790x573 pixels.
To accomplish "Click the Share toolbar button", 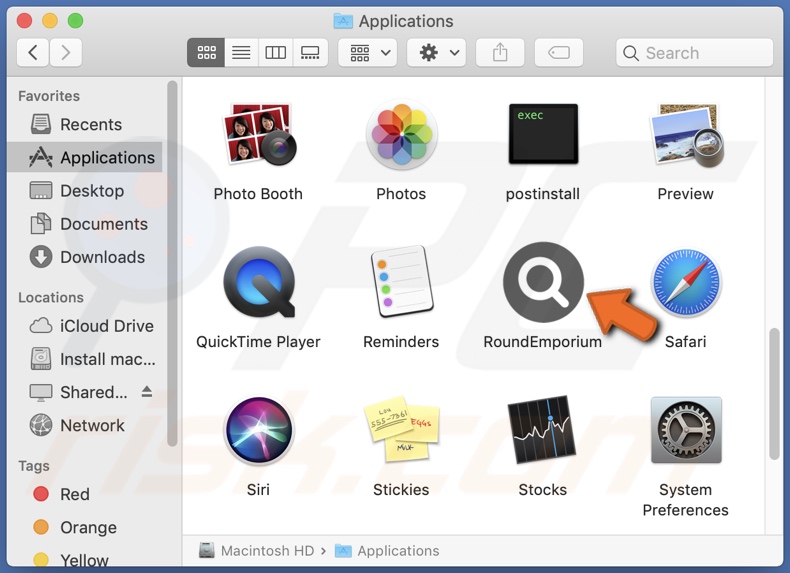I will (500, 52).
